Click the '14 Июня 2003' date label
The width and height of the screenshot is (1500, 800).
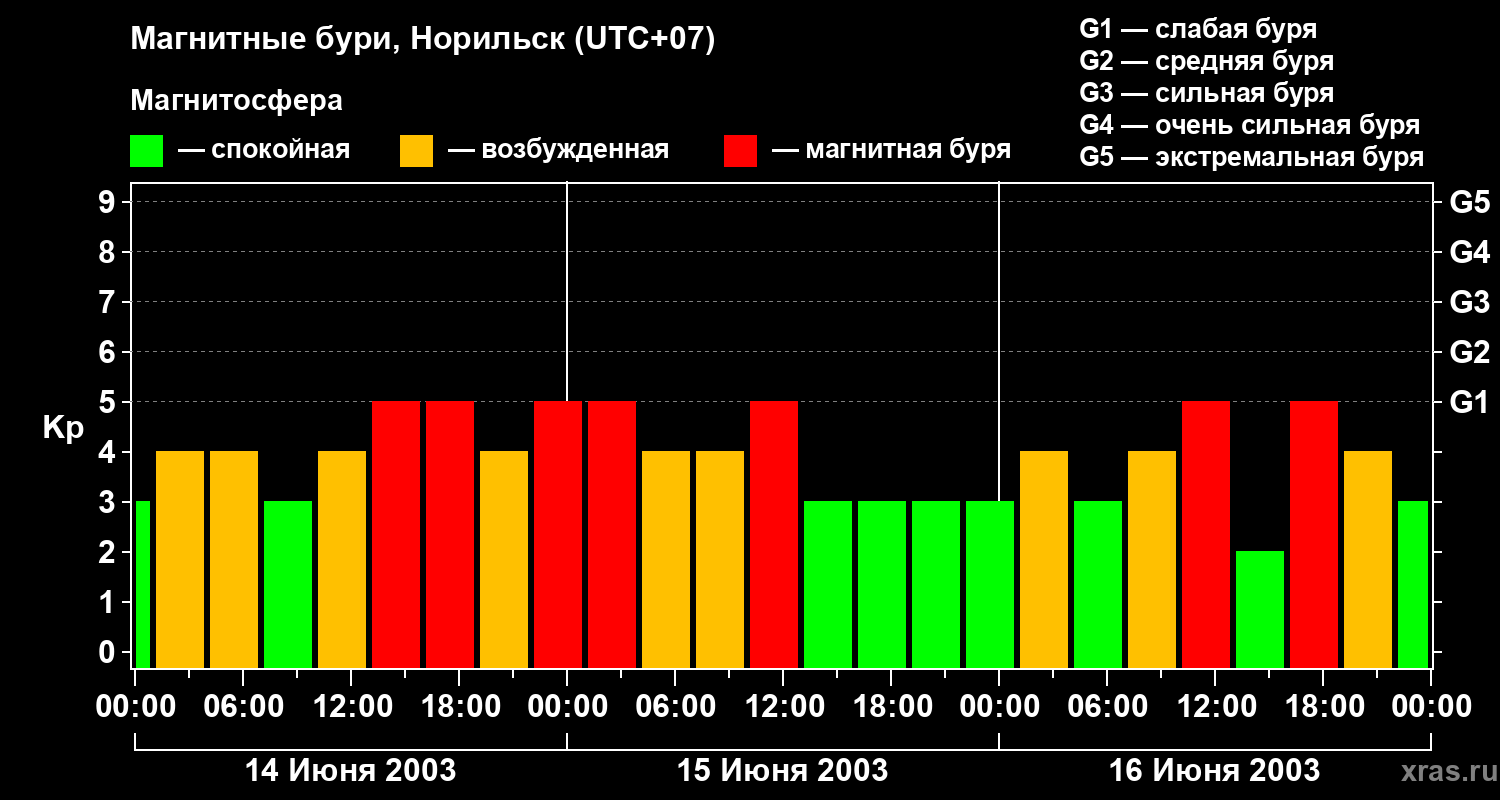pos(351,771)
